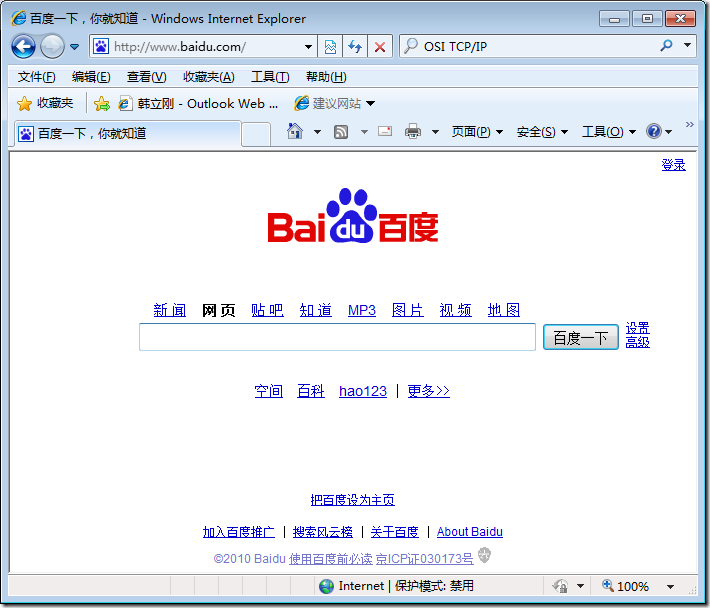Open the search provider dropdown arrow
This screenshot has width=710, height=608.
[687, 45]
